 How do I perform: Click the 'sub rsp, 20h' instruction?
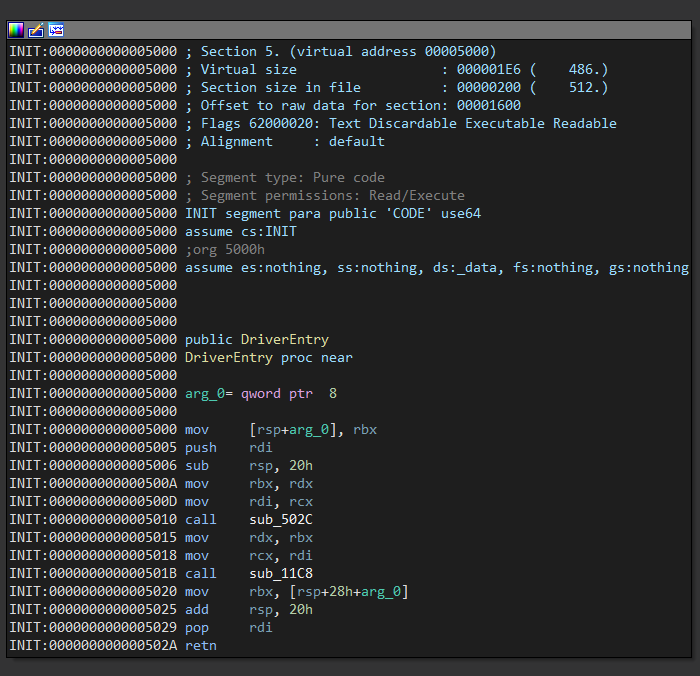[249, 465]
